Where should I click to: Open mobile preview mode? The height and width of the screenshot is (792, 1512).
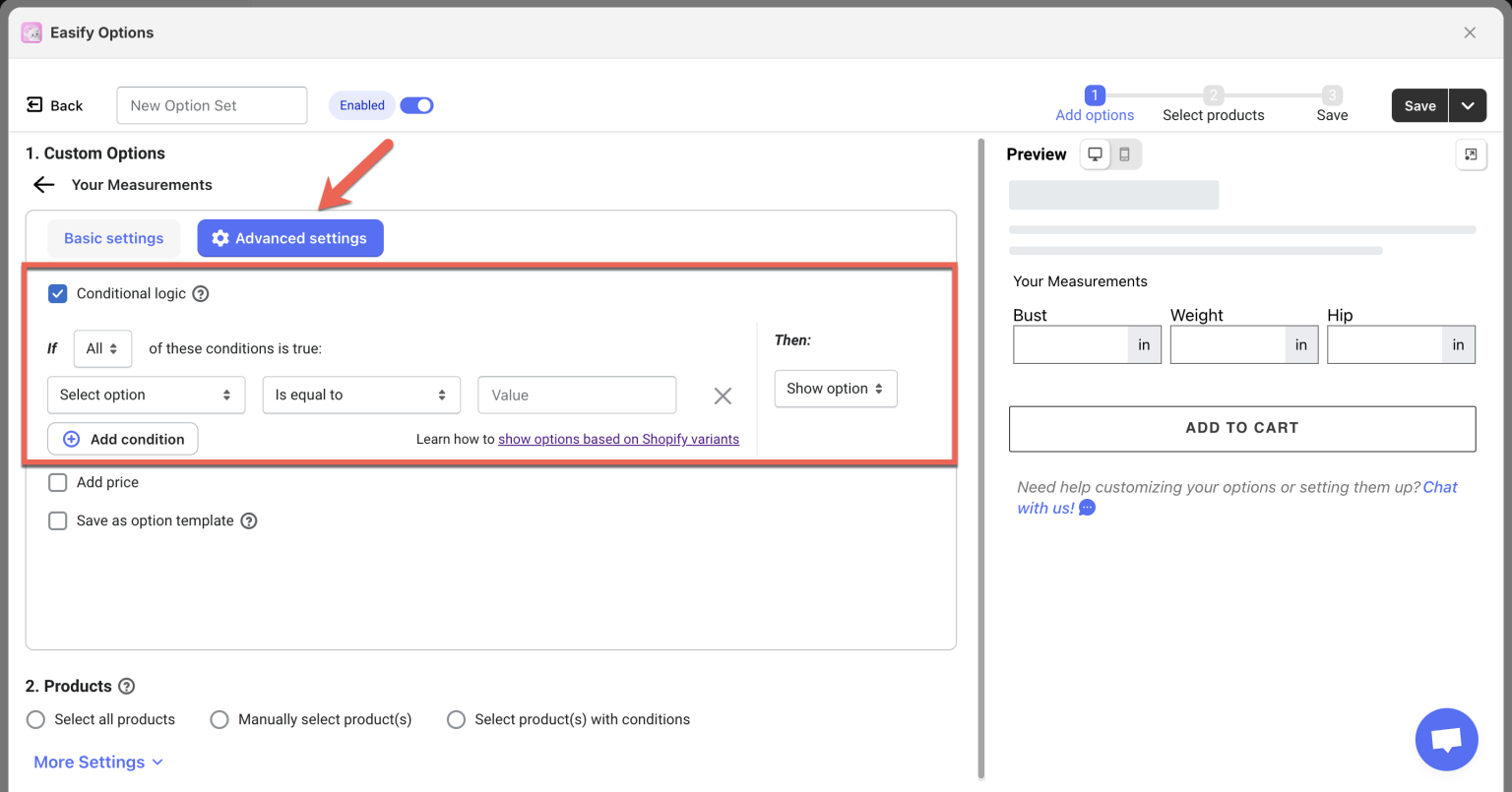pyautogui.click(x=1123, y=153)
